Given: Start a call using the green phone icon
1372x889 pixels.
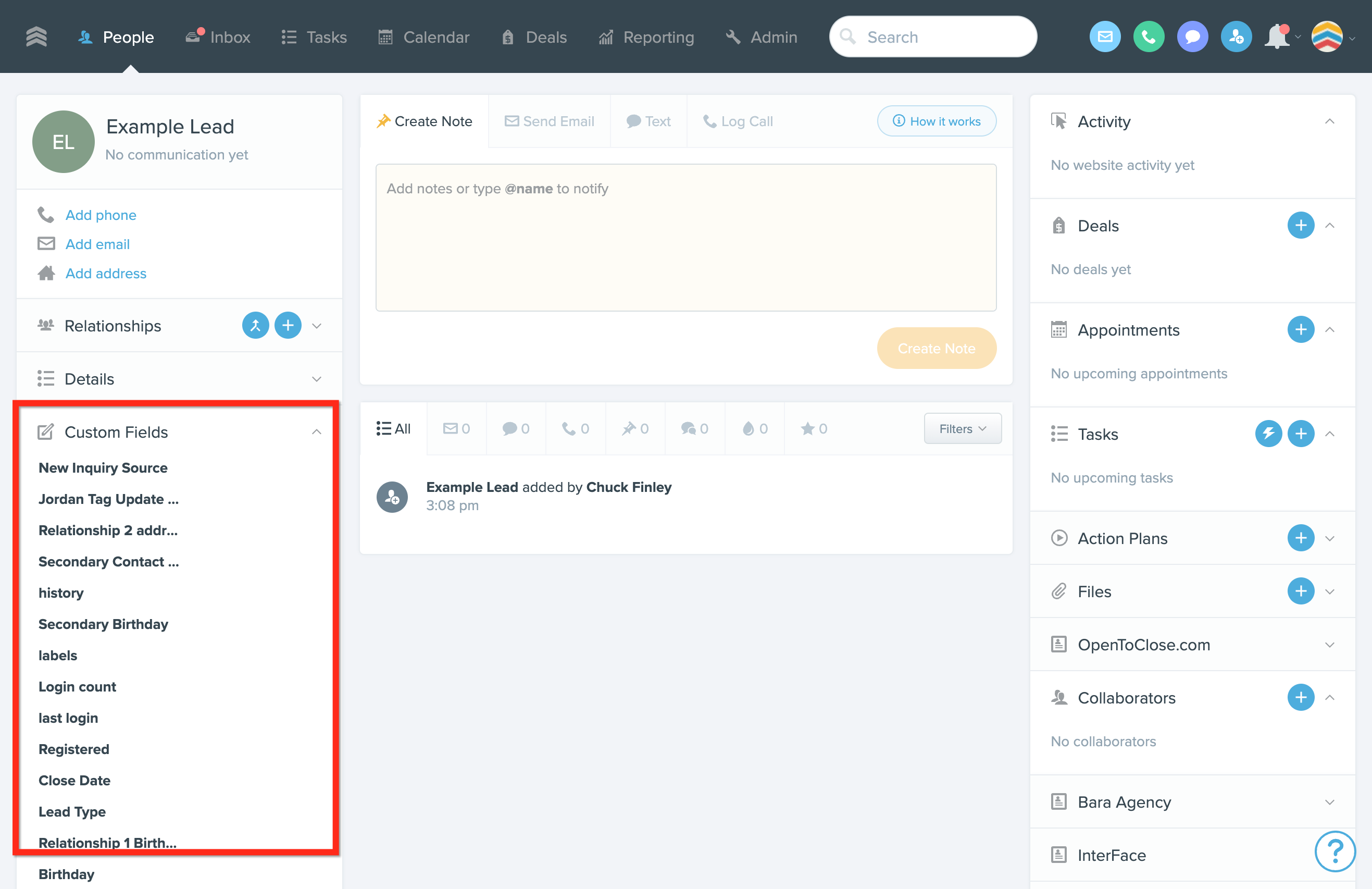Looking at the screenshot, I should coord(1149,36).
